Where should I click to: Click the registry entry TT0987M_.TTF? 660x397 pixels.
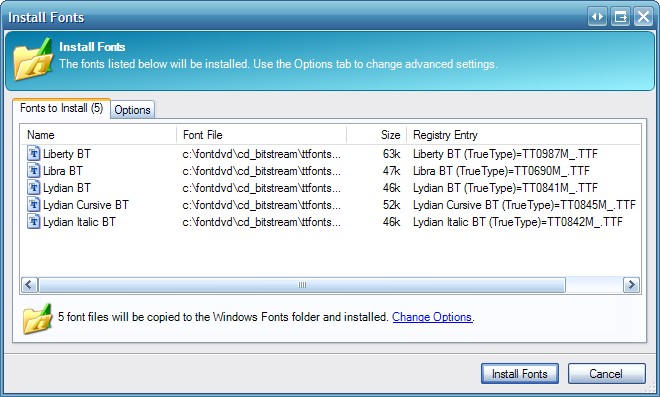pyautogui.click(x=505, y=154)
